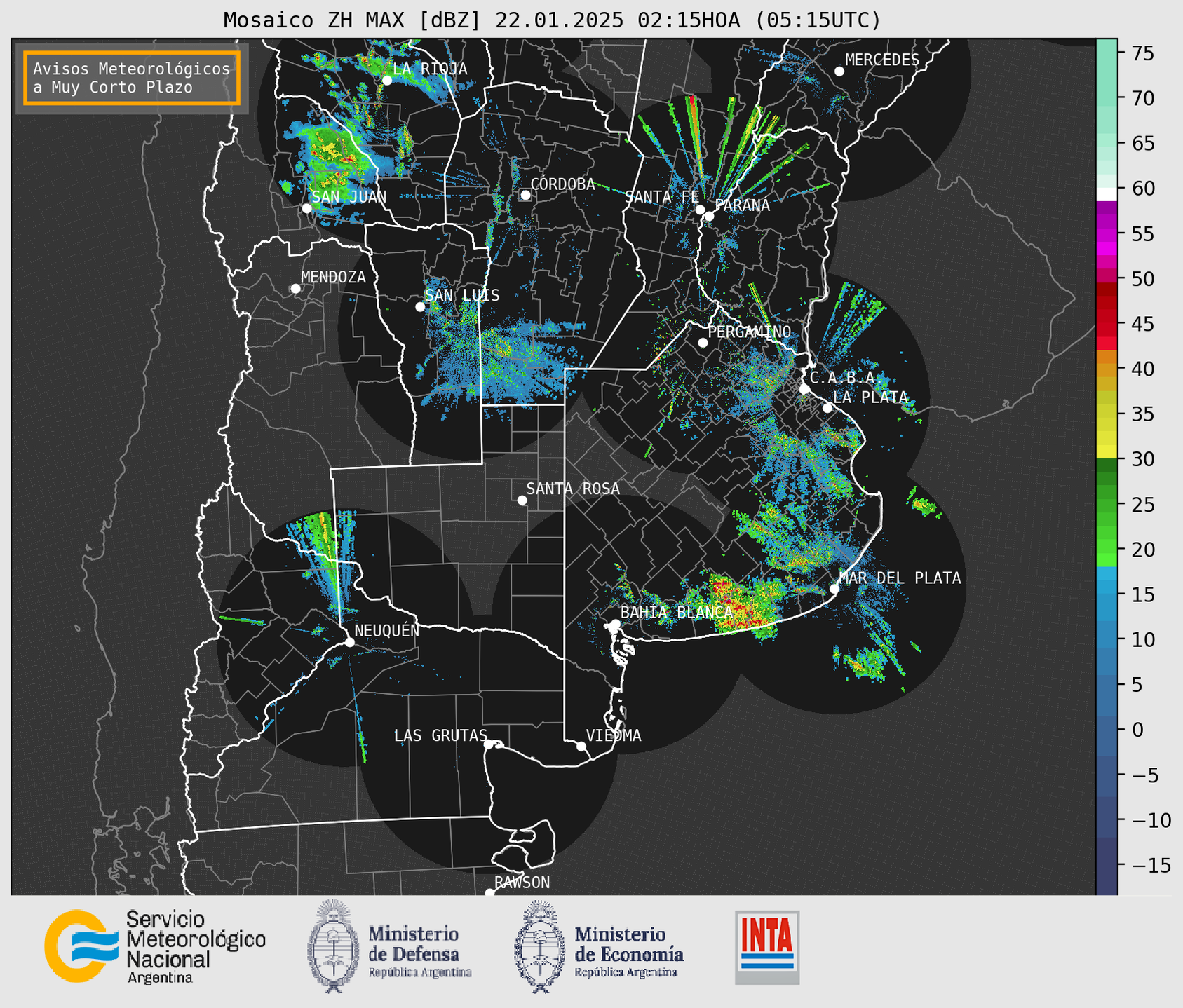1183x1008 pixels.
Task: Click the MERCEDES city marker
Action: (x=839, y=71)
